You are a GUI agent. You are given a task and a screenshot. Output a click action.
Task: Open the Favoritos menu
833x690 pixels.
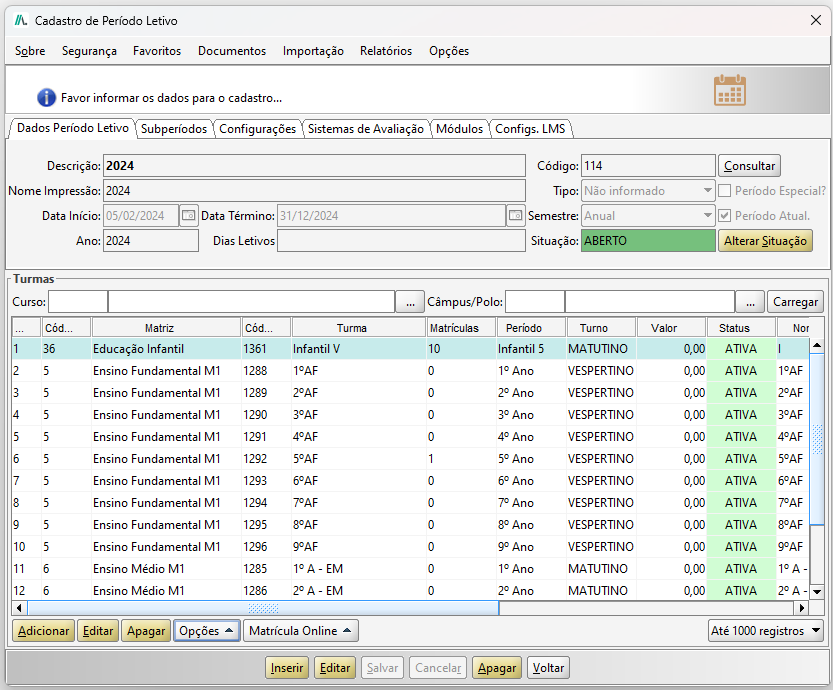157,51
